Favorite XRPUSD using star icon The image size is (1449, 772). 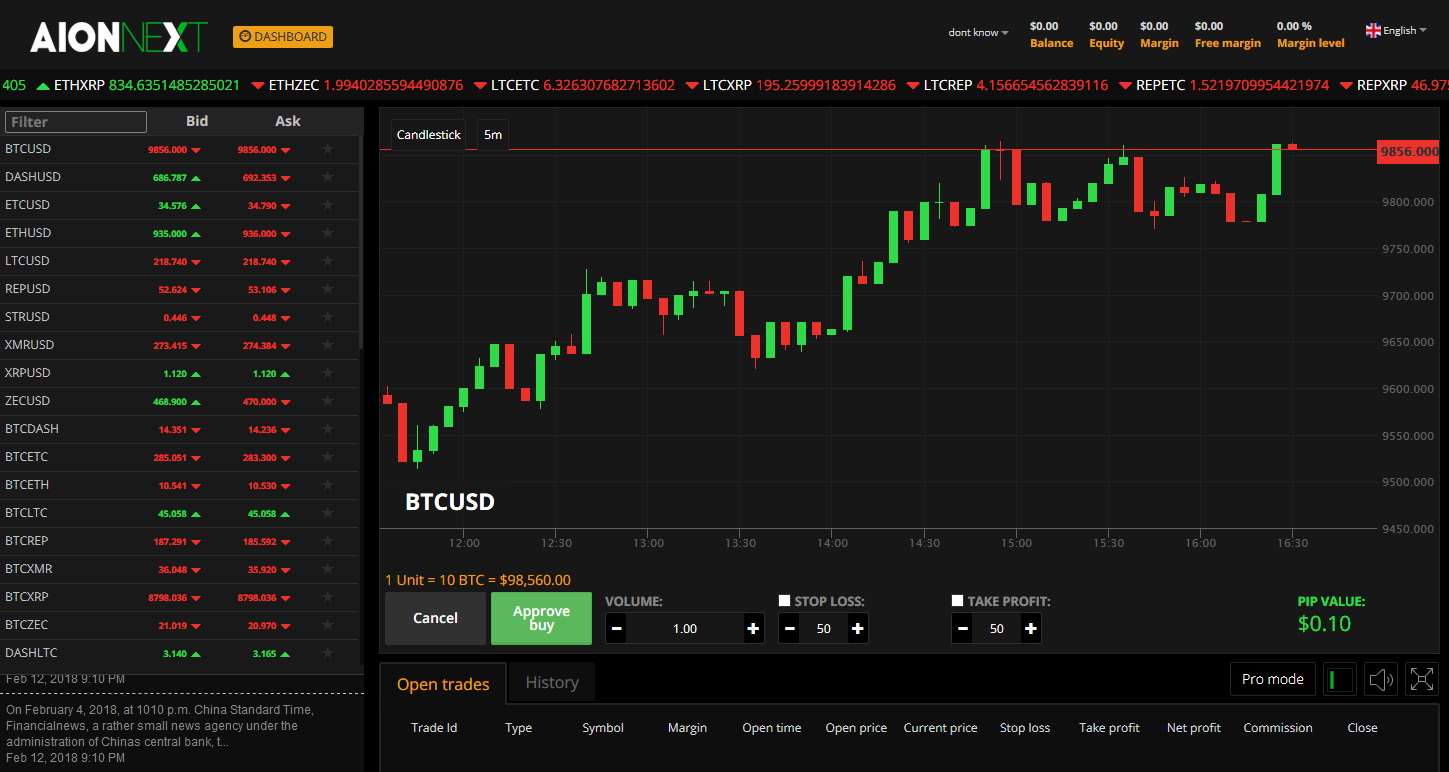click(327, 373)
